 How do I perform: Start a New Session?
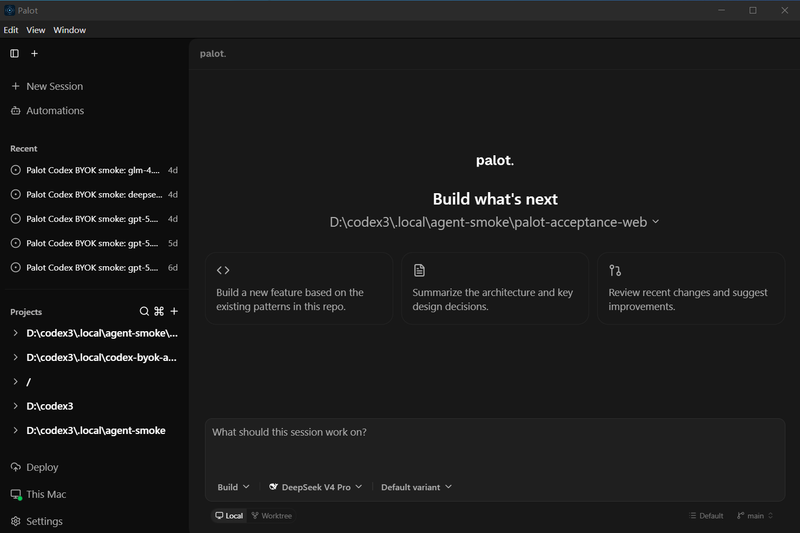pyautogui.click(x=47, y=86)
